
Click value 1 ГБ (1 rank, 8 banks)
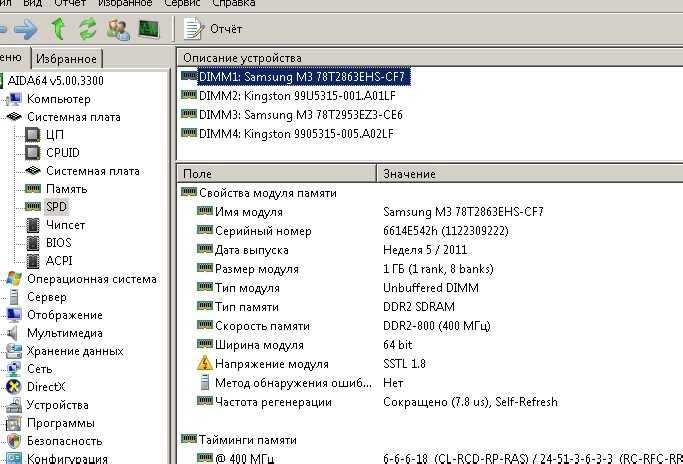click(x=438, y=269)
